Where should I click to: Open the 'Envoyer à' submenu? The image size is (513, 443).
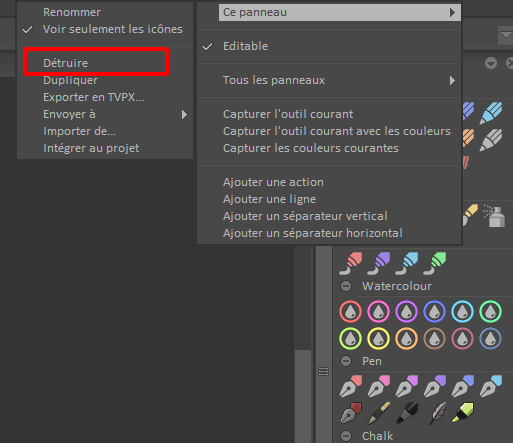105,114
